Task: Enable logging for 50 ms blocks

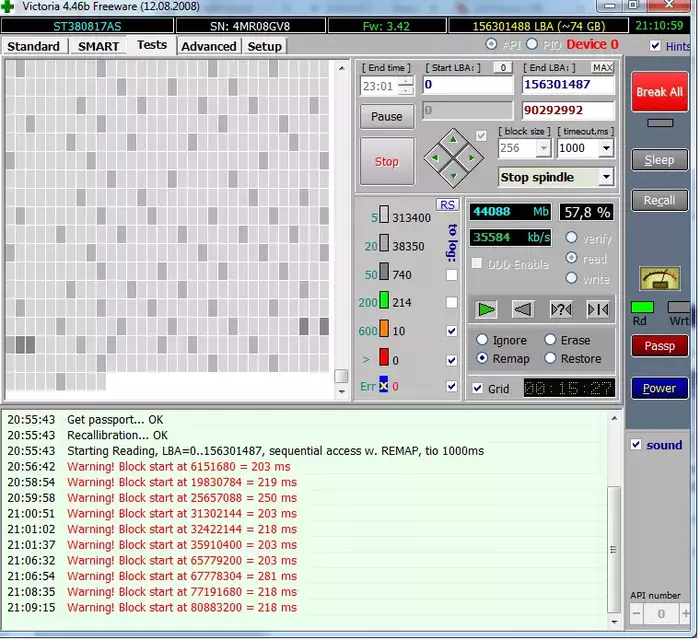Action: coord(452,275)
